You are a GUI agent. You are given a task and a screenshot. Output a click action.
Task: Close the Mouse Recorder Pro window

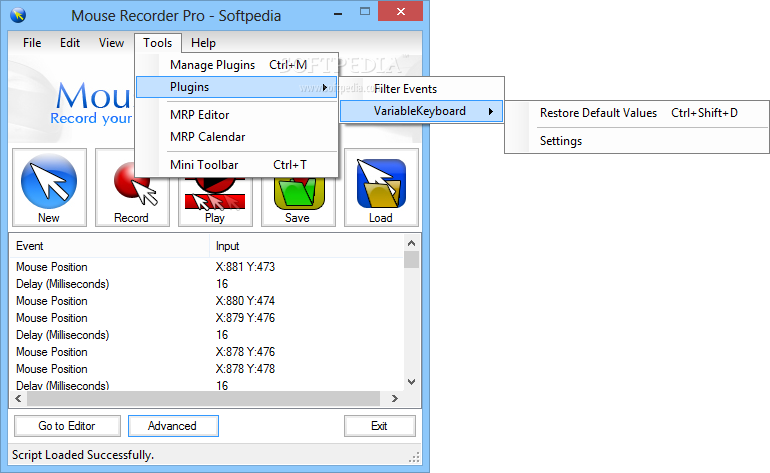point(401,11)
